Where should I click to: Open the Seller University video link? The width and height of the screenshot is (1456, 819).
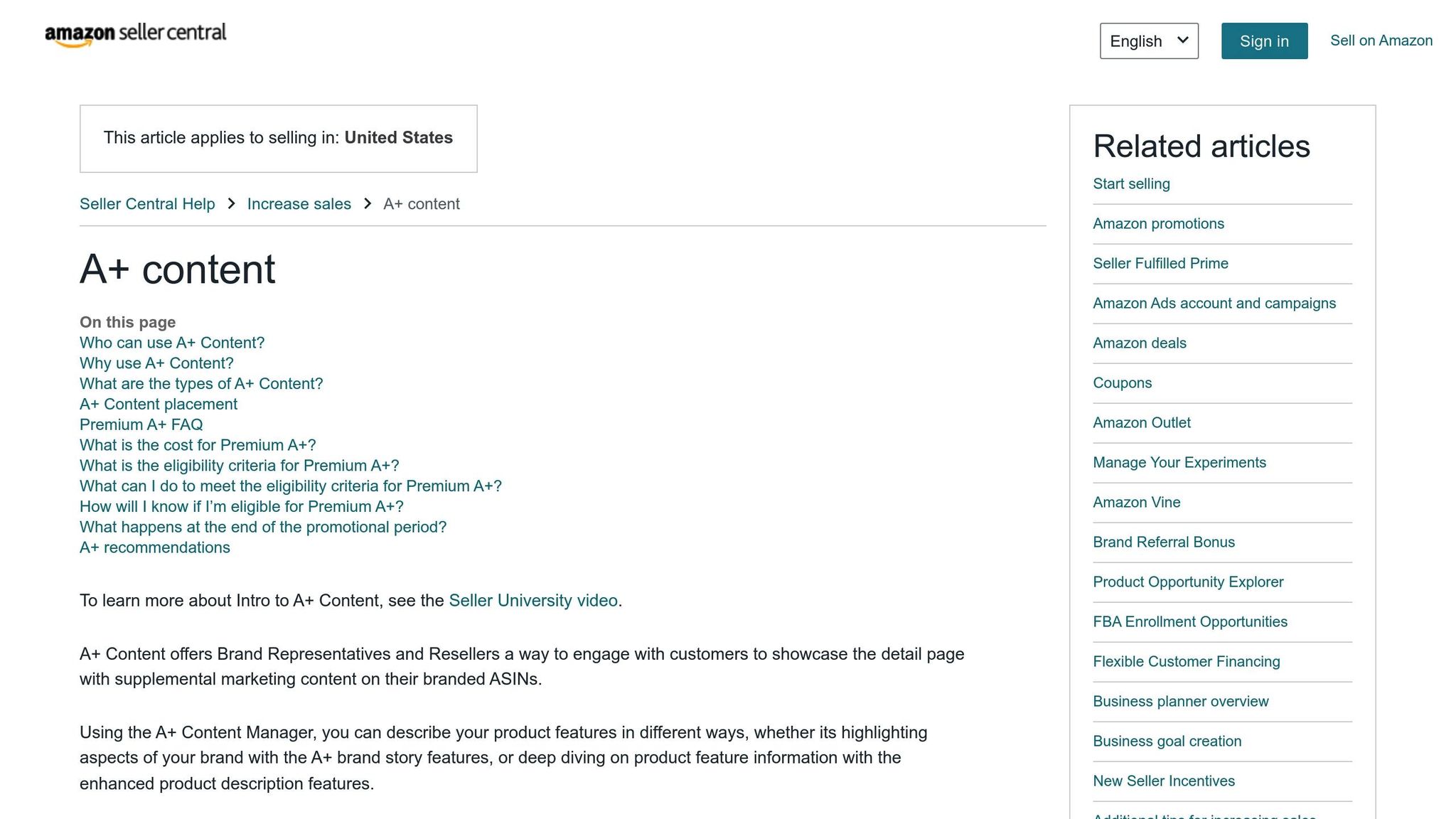click(x=533, y=601)
